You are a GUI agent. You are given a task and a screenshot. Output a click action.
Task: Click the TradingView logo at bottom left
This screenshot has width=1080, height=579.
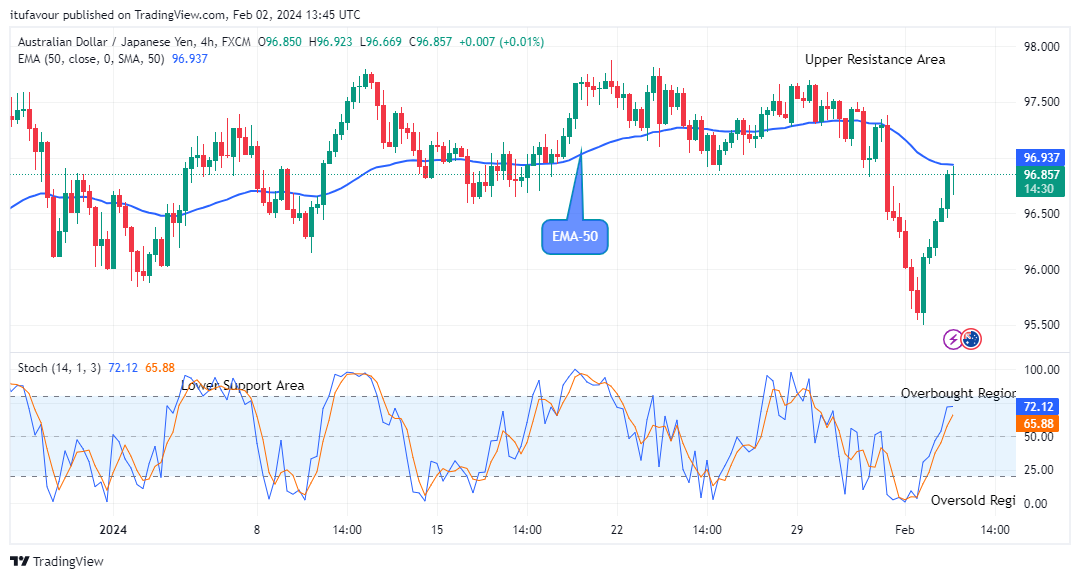click(57, 561)
